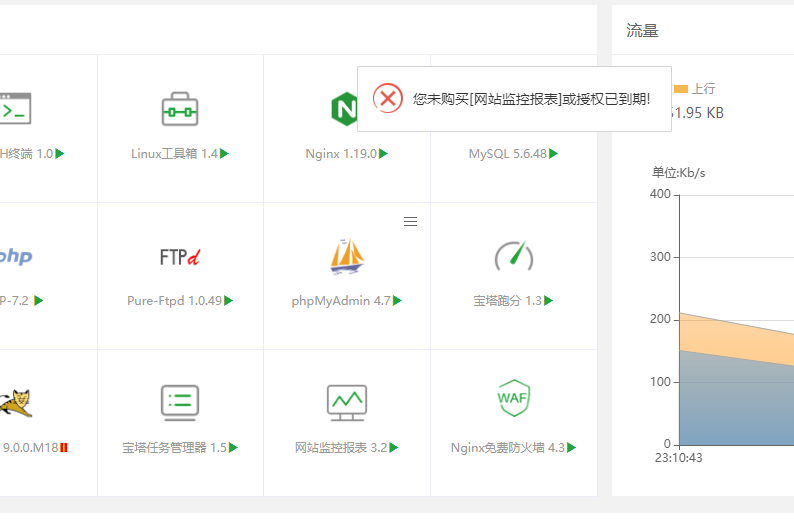Click the 单位:Kb/s unit label
Viewport: 794px width, 520px height.
pos(679,173)
